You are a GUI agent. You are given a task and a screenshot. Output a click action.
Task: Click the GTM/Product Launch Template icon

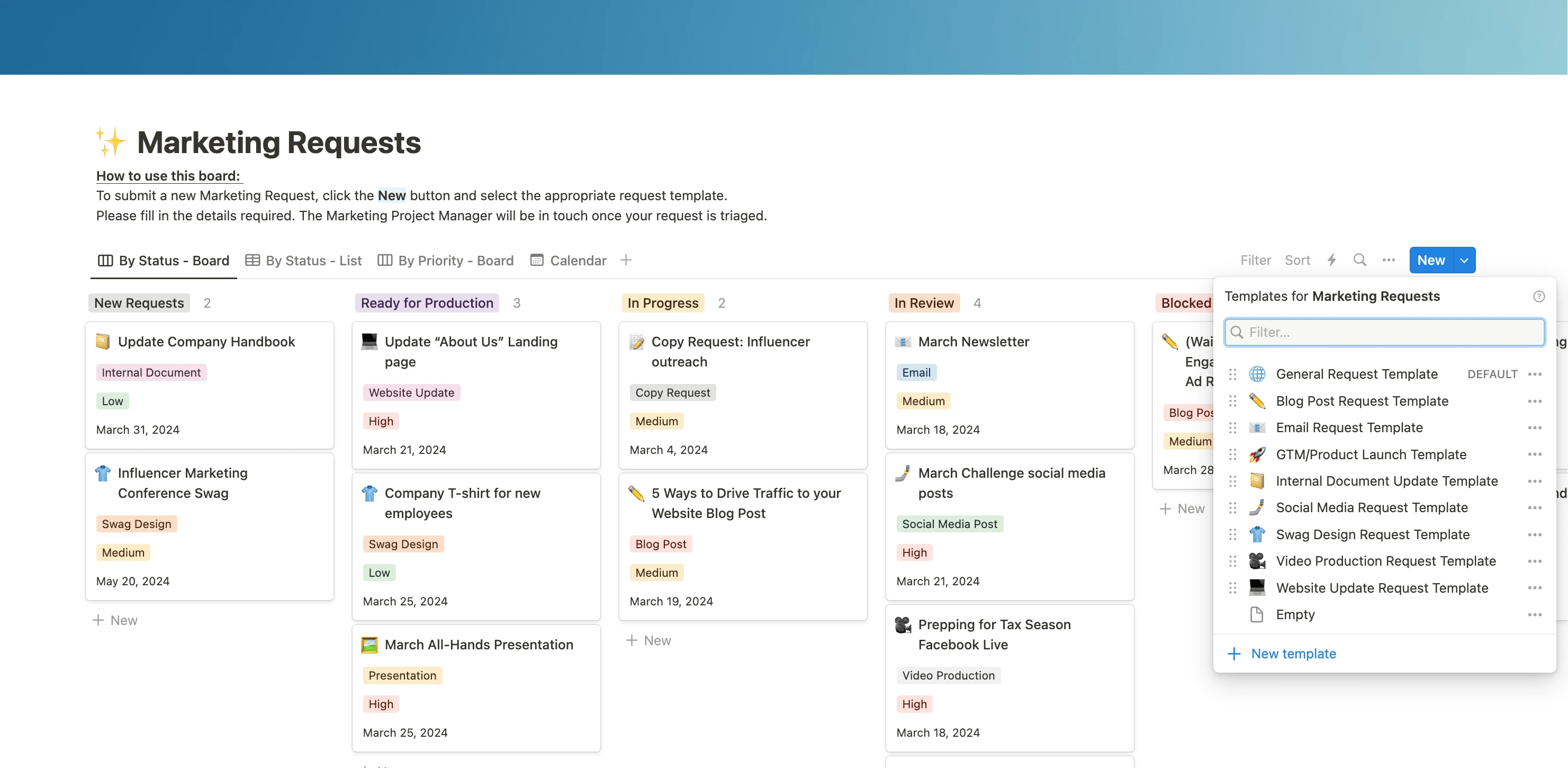click(1258, 454)
